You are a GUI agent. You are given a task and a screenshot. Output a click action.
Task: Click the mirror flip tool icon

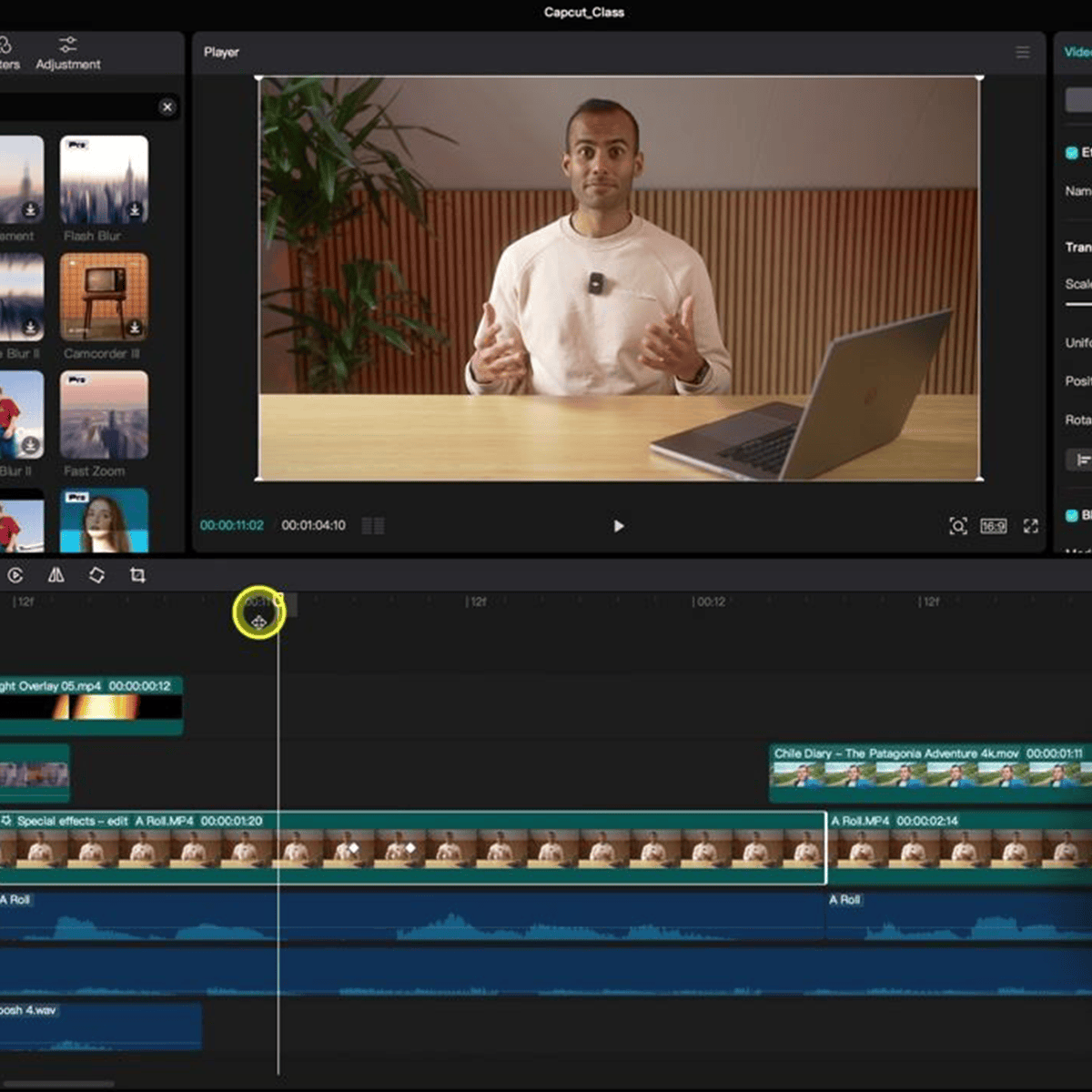coord(56,575)
